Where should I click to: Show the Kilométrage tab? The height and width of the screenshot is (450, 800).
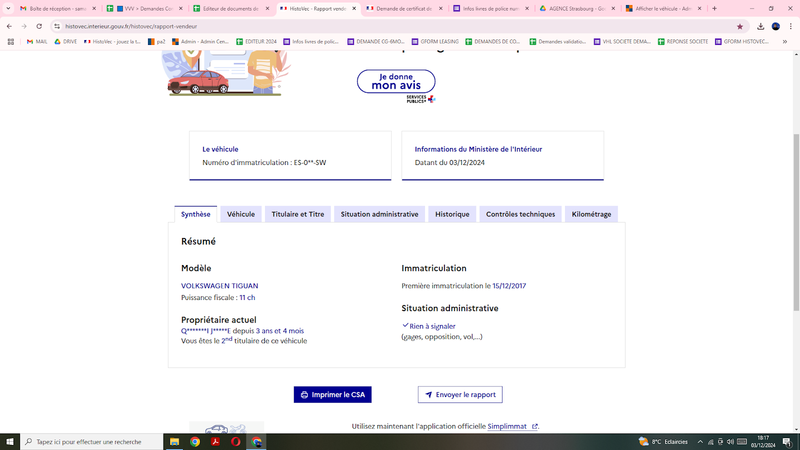click(591, 214)
